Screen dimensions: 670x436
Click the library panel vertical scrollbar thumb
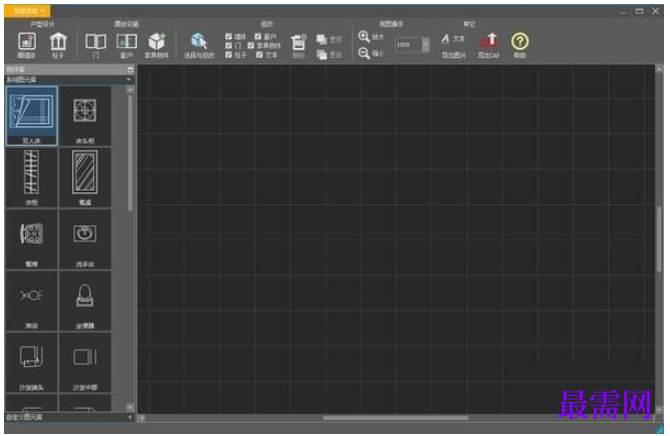pos(130,153)
